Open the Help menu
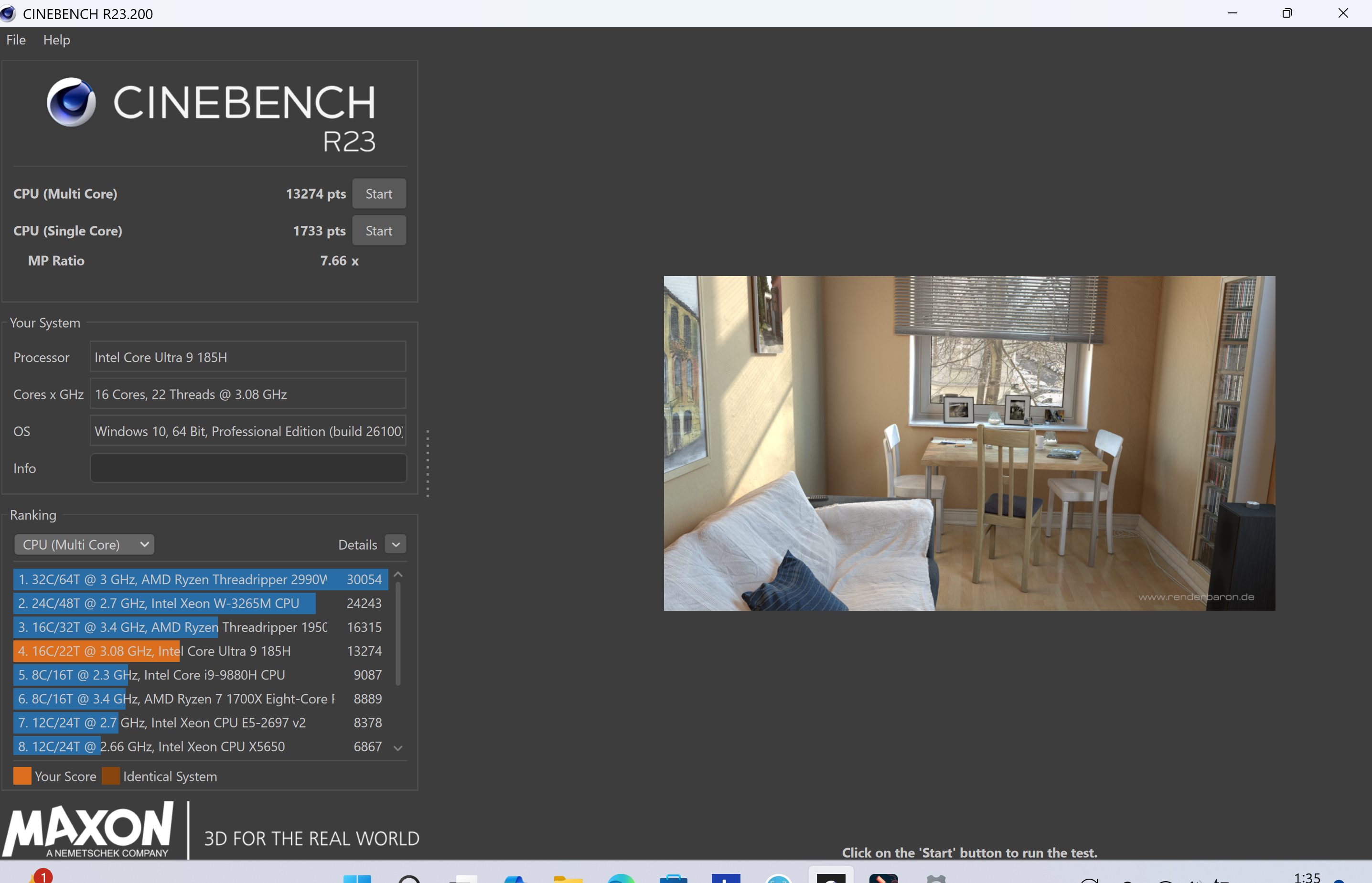Screen dimensions: 1372x883 coord(56,40)
